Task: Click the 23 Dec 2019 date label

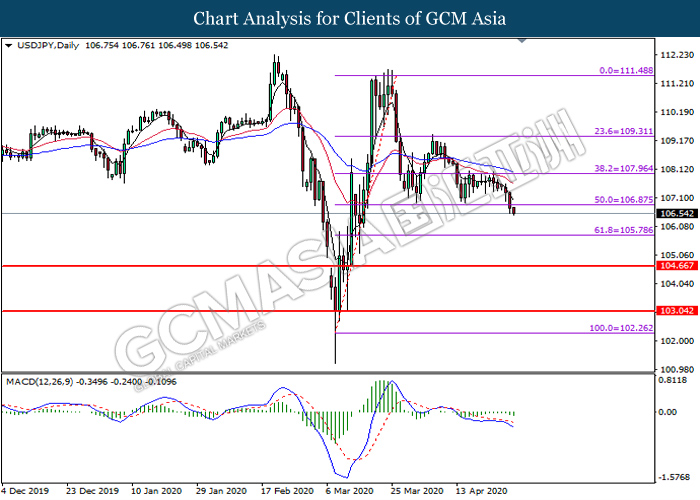Action: pyautogui.click(x=92, y=491)
